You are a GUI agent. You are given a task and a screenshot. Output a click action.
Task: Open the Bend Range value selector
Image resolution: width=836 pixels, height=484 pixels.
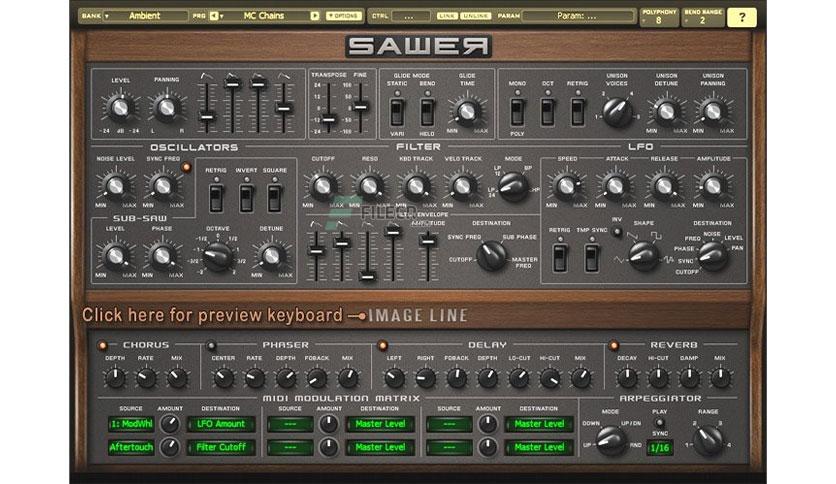click(x=703, y=20)
